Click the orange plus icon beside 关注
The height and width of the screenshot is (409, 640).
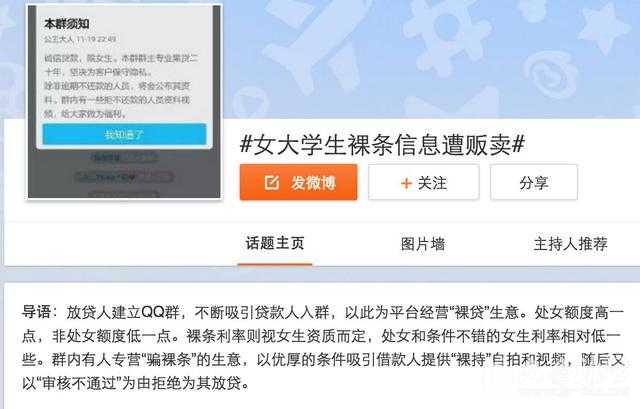406,183
